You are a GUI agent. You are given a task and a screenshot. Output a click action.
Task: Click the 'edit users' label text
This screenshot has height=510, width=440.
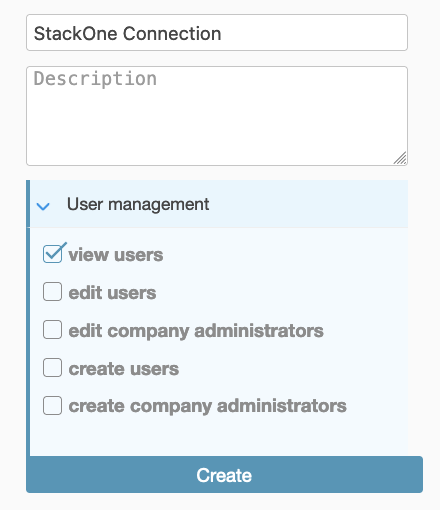click(112, 293)
